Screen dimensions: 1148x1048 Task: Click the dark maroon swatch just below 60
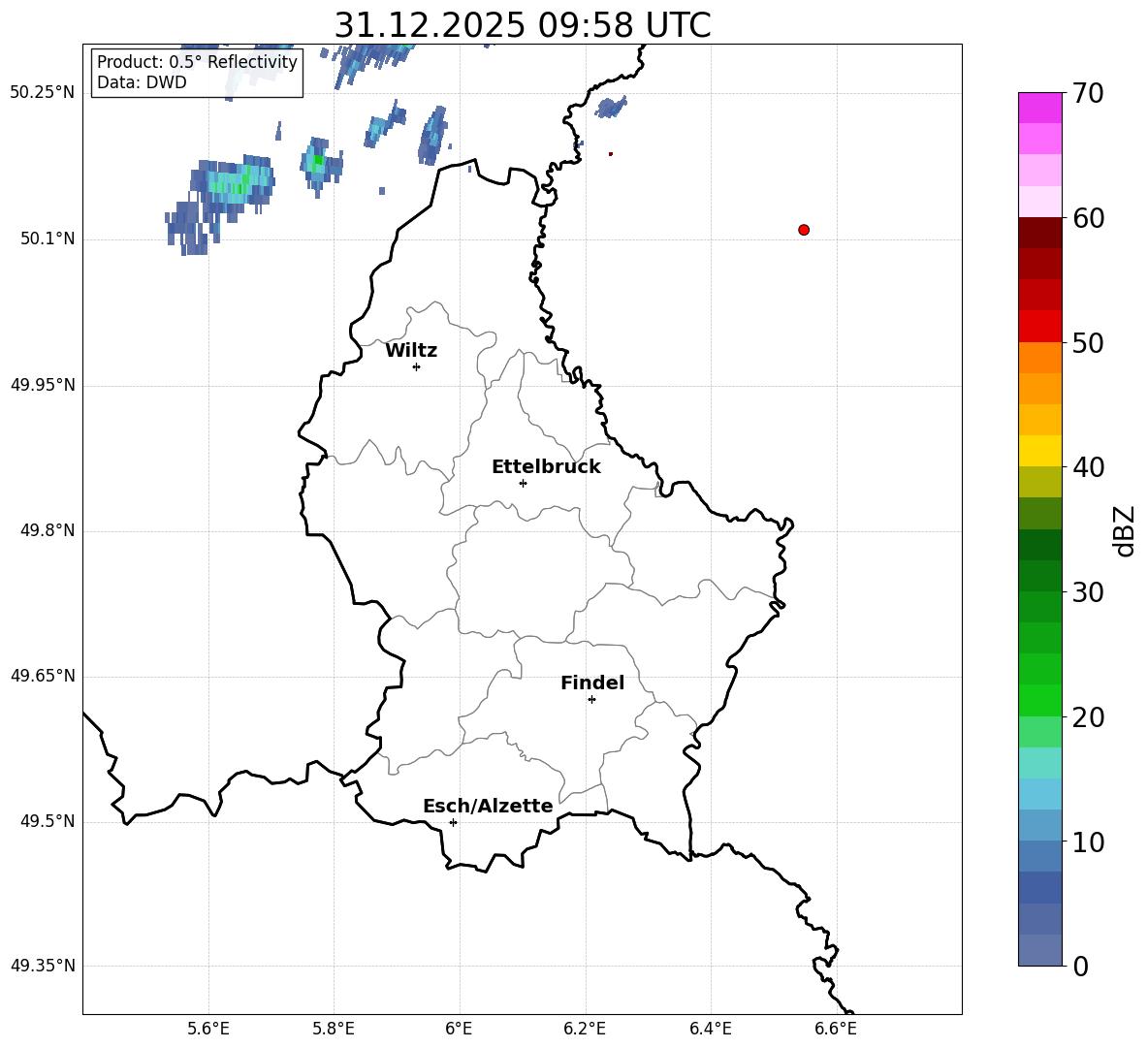(1039, 233)
